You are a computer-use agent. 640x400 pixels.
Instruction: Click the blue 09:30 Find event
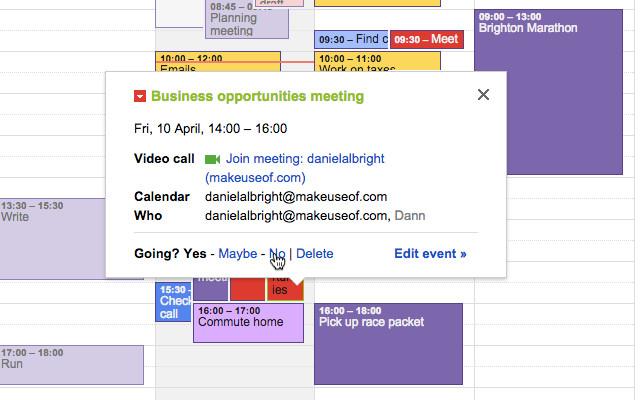351,40
